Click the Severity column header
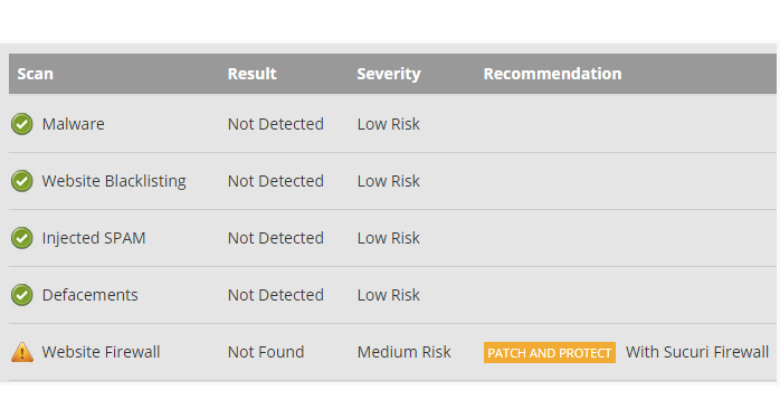This screenshot has height=400, width=780. tap(388, 74)
